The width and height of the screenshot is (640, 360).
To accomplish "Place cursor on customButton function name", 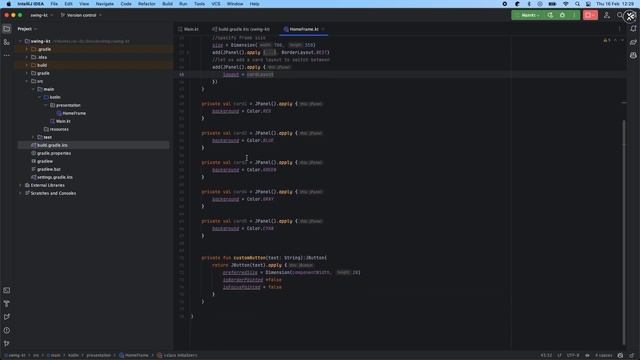I will click(x=249, y=258).
